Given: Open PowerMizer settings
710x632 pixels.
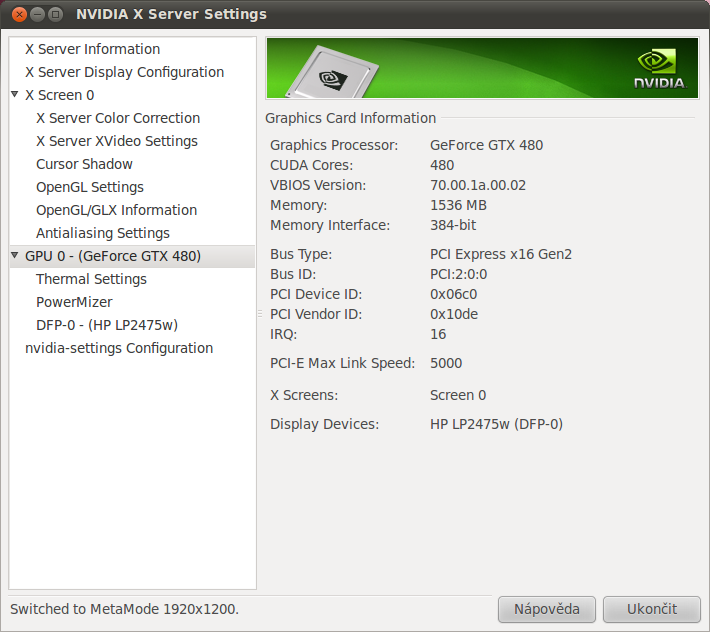Looking at the screenshot, I should coord(74,302).
